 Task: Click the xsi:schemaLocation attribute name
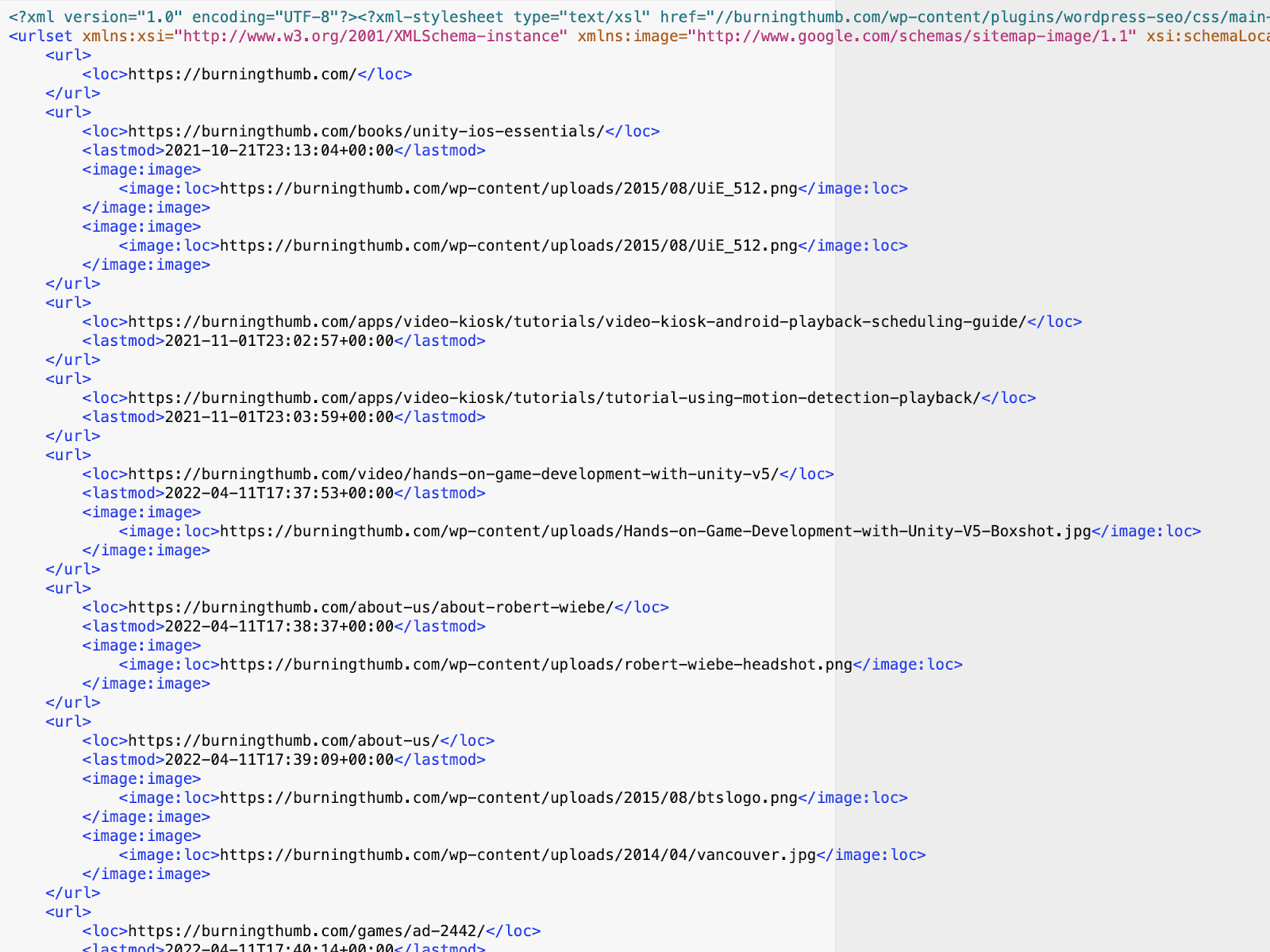point(1207,36)
